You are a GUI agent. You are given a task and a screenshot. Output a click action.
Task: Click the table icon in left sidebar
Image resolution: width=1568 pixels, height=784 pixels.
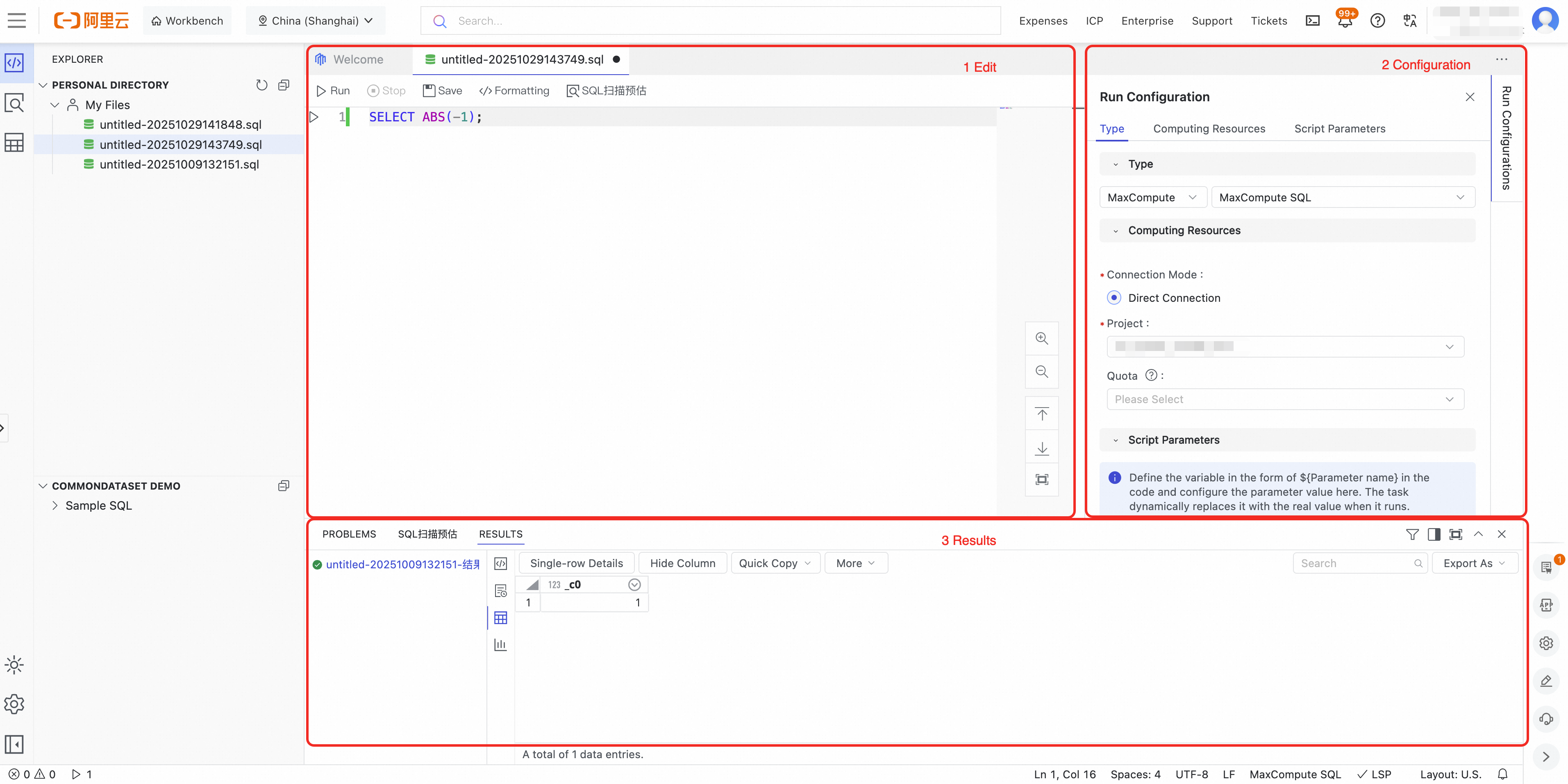point(14,143)
